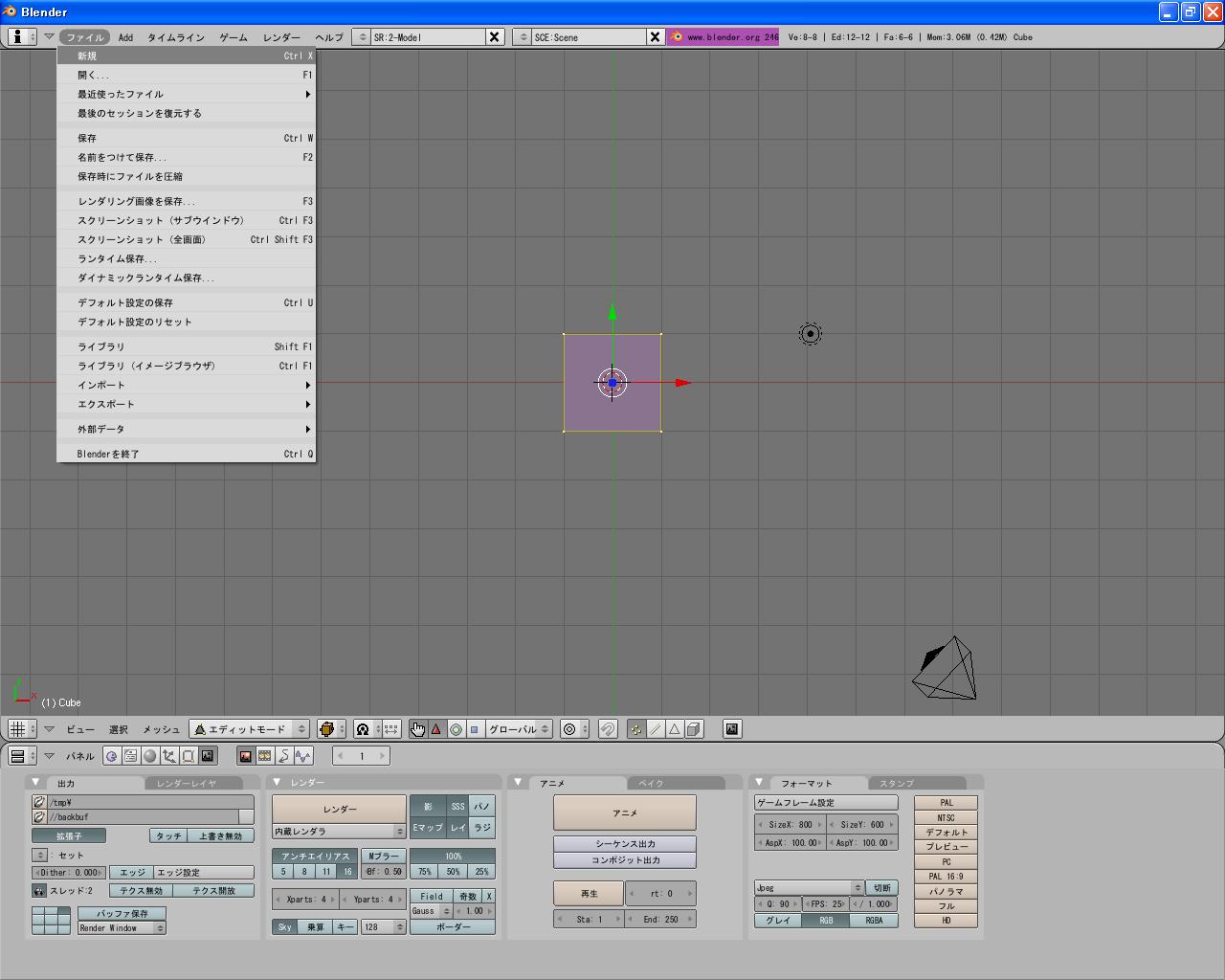This screenshot has width=1225, height=980.
Task: Enable vertex select mode icon
Action: tap(636, 729)
